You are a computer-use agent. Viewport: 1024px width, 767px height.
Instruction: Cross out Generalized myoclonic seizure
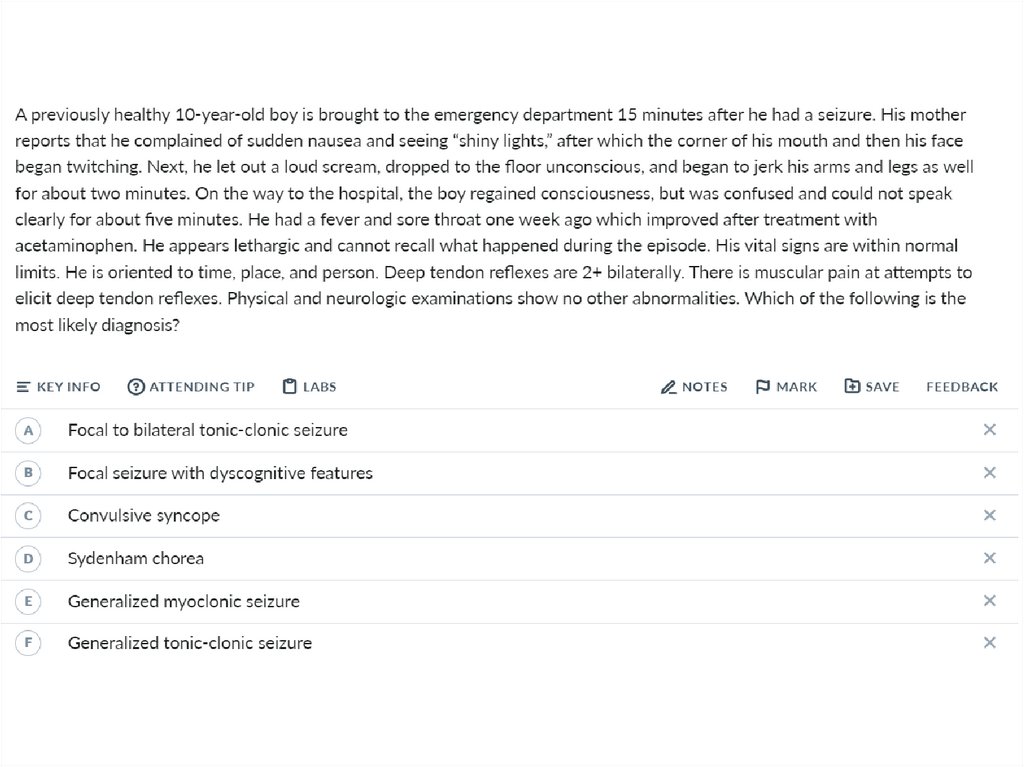(x=989, y=601)
